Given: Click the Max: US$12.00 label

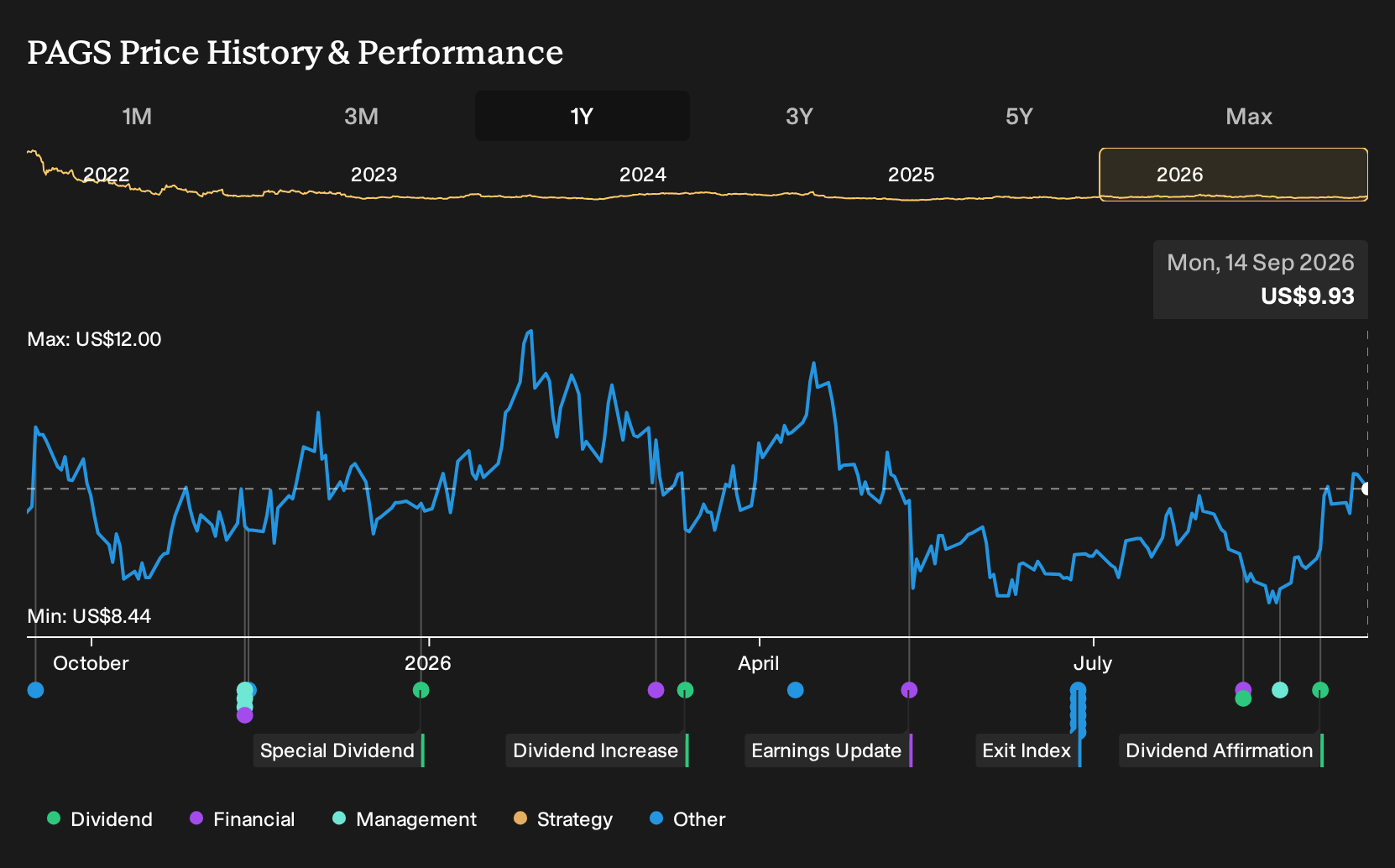Looking at the screenshot, I should click(x=94, y=339).
